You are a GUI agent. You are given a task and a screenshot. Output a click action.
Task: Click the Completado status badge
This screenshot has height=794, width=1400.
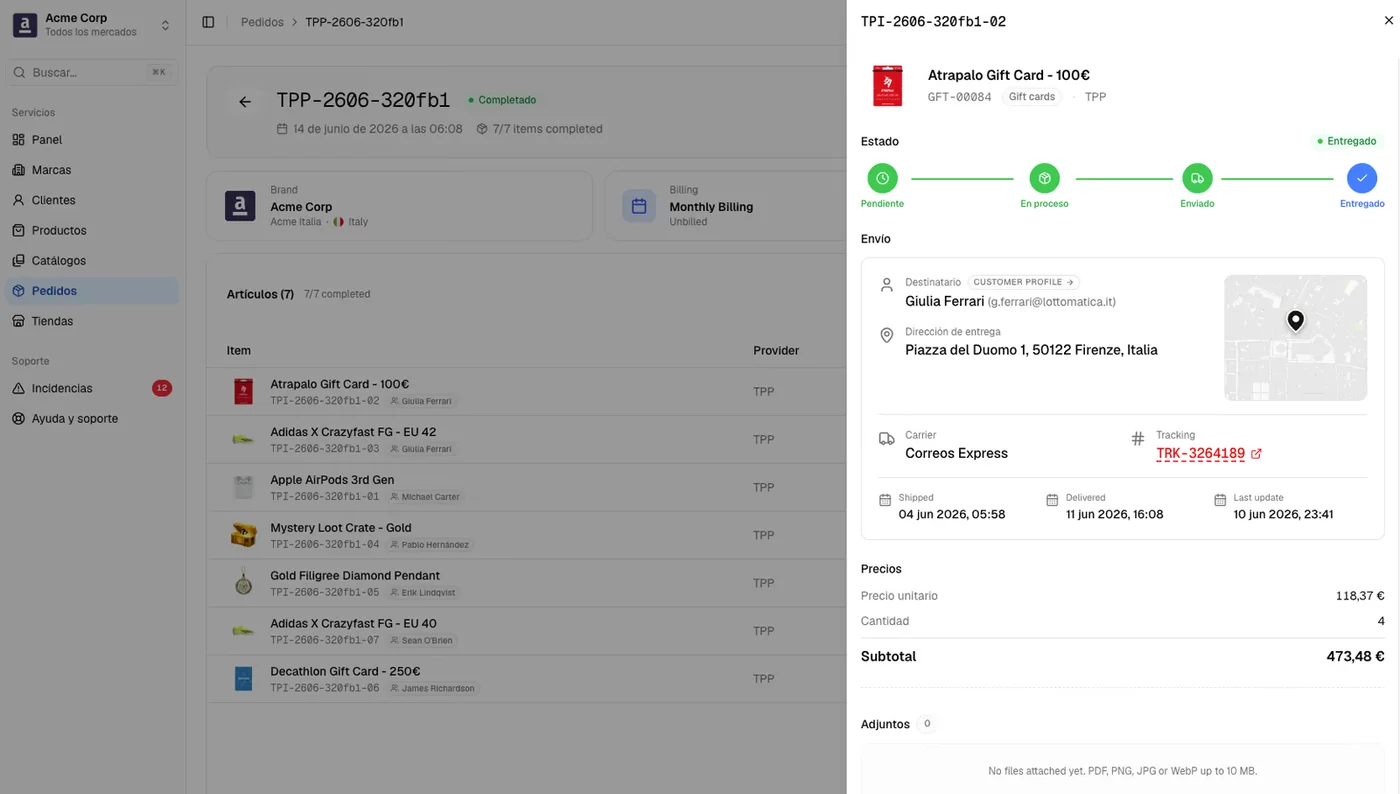point(502,100)
